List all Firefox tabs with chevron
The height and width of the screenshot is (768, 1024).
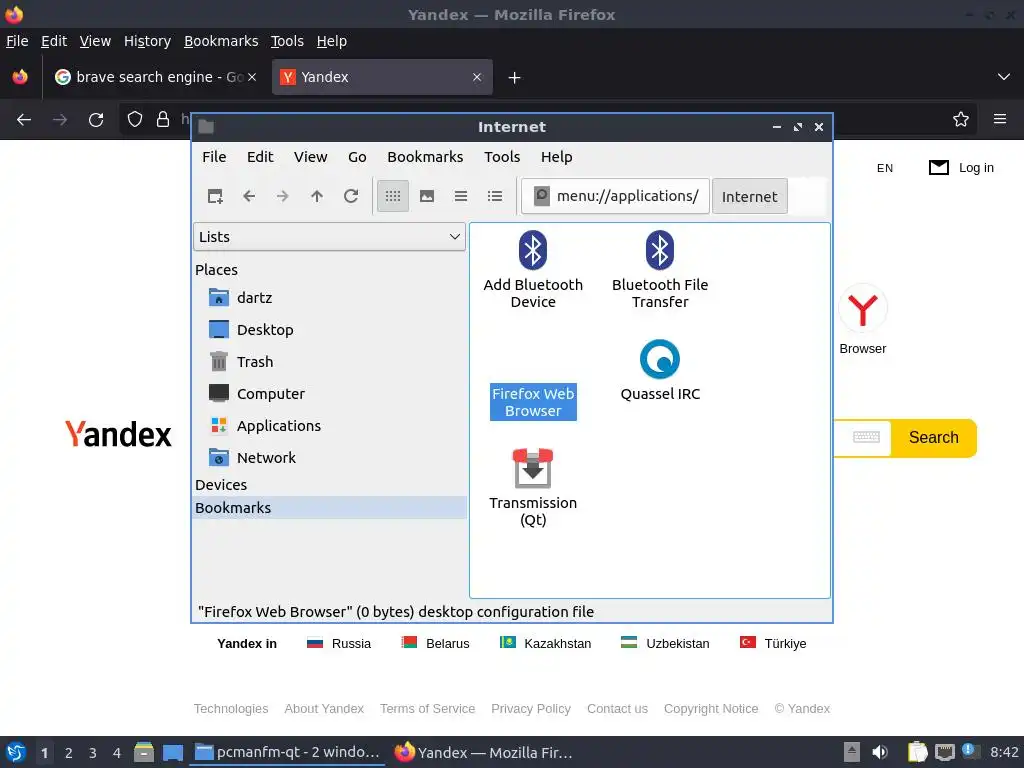pyautogui.click(x=1004, y=77)
